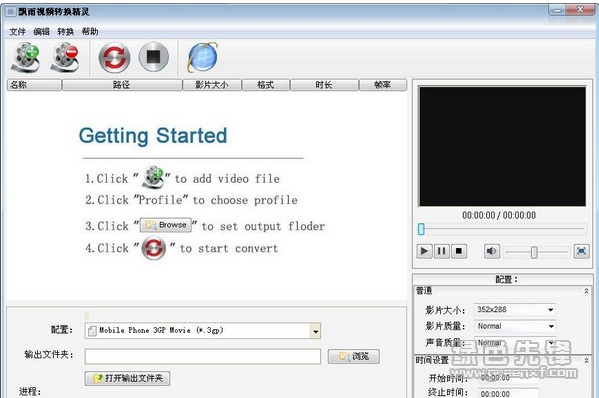This screenshot has width=599, height=398.
Task: Click the 格式 column header
Action: [x=266, y=85]
